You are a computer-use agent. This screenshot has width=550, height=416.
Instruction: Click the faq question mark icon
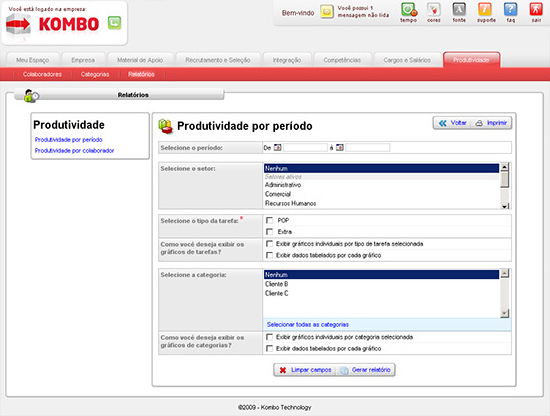tap(510, 9)
